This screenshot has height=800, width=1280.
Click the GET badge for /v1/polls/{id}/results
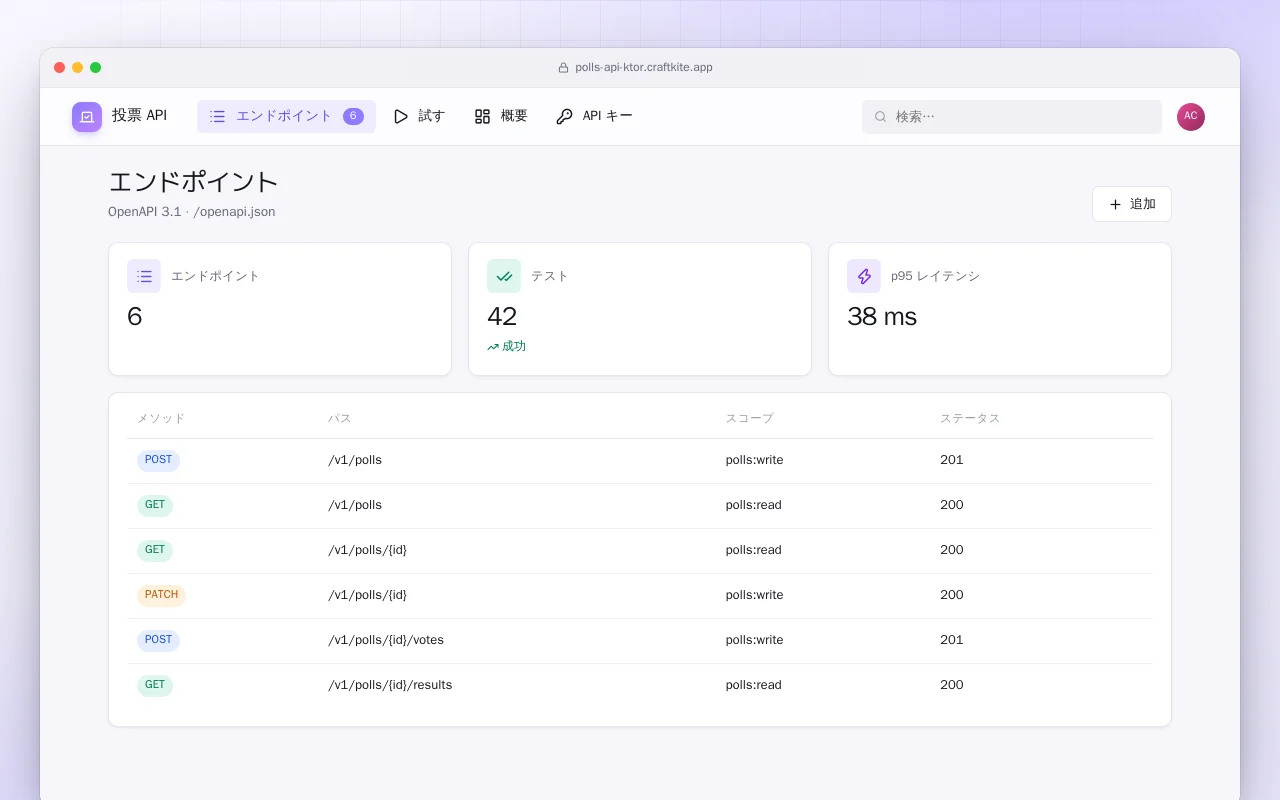coord(155,686)
